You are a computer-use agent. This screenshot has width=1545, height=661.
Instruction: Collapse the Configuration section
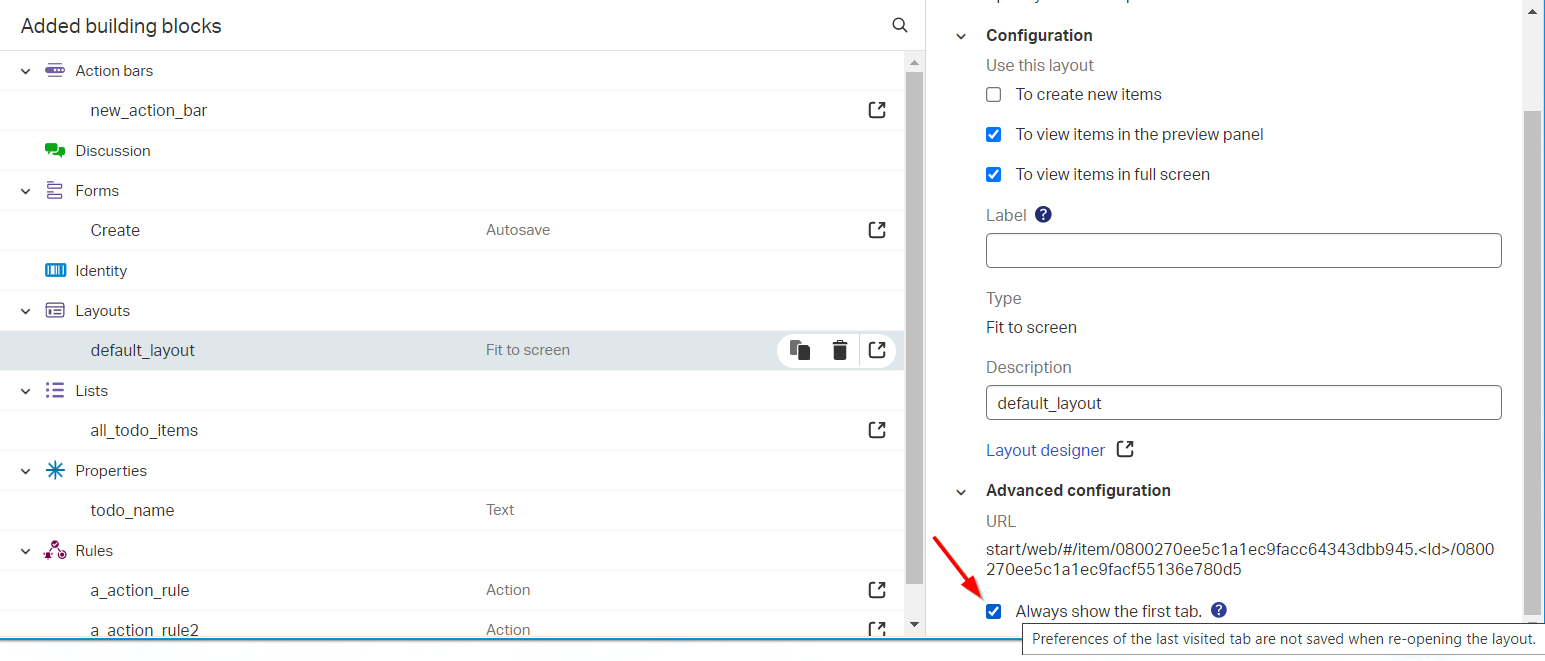pyautogui.click(x=961, y=36)
